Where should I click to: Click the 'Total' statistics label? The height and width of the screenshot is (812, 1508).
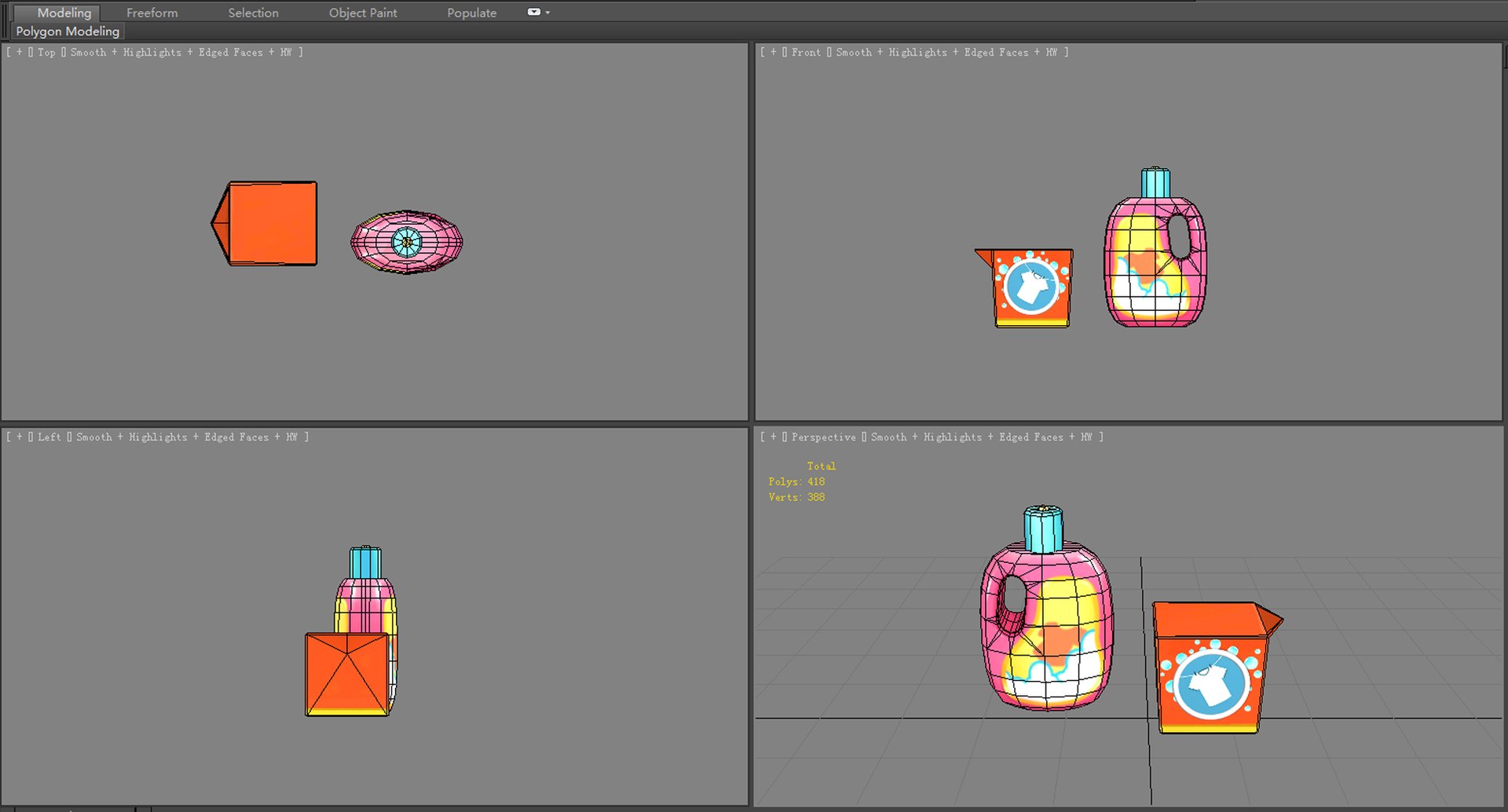tap(822, 466)
